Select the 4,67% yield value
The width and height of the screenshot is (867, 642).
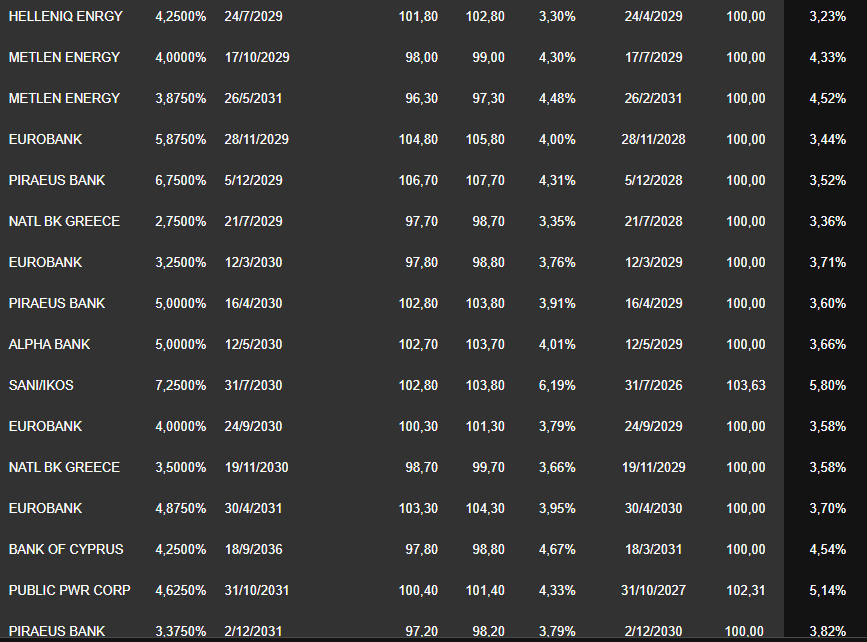[557, 549]
